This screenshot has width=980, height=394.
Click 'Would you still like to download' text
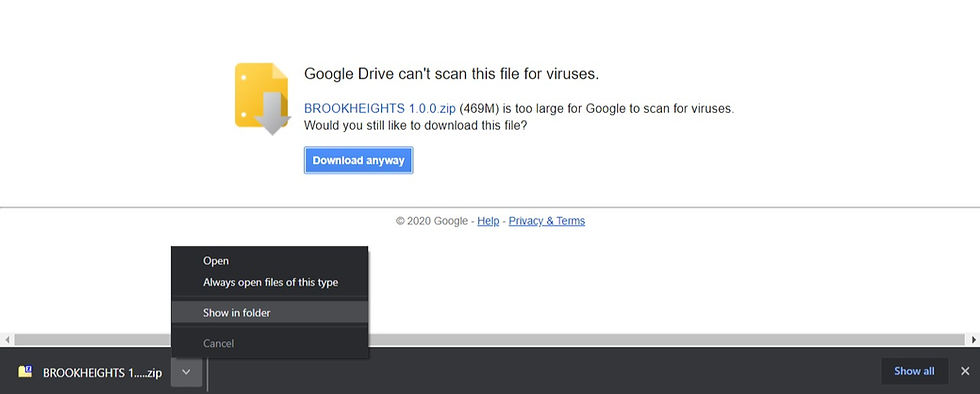pos(416,125)
